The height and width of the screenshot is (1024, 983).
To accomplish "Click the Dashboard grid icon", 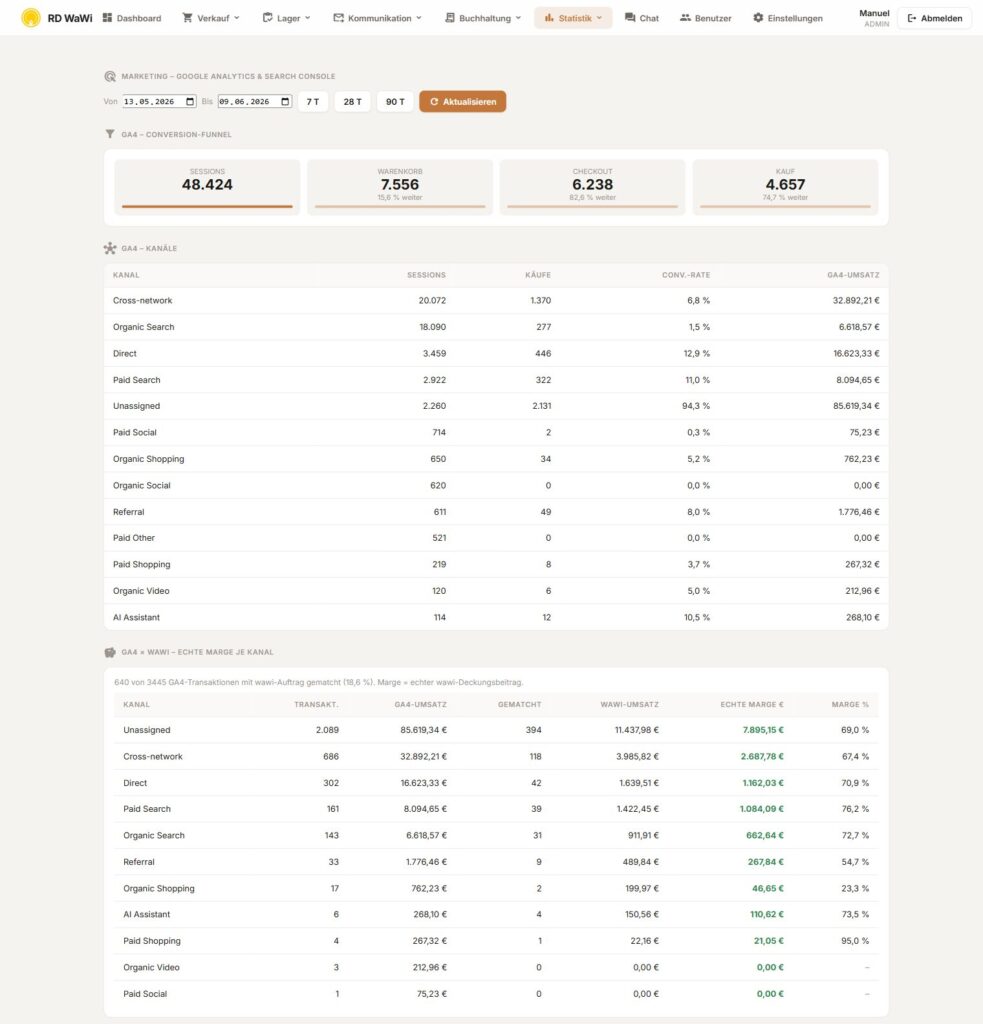I will point(107,18).
